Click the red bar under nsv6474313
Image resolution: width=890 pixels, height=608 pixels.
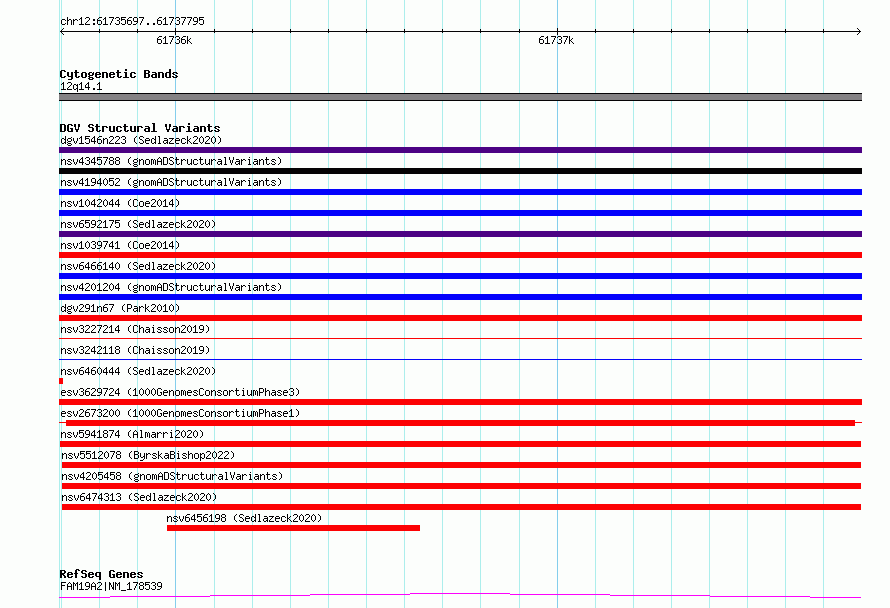point(461,507)
